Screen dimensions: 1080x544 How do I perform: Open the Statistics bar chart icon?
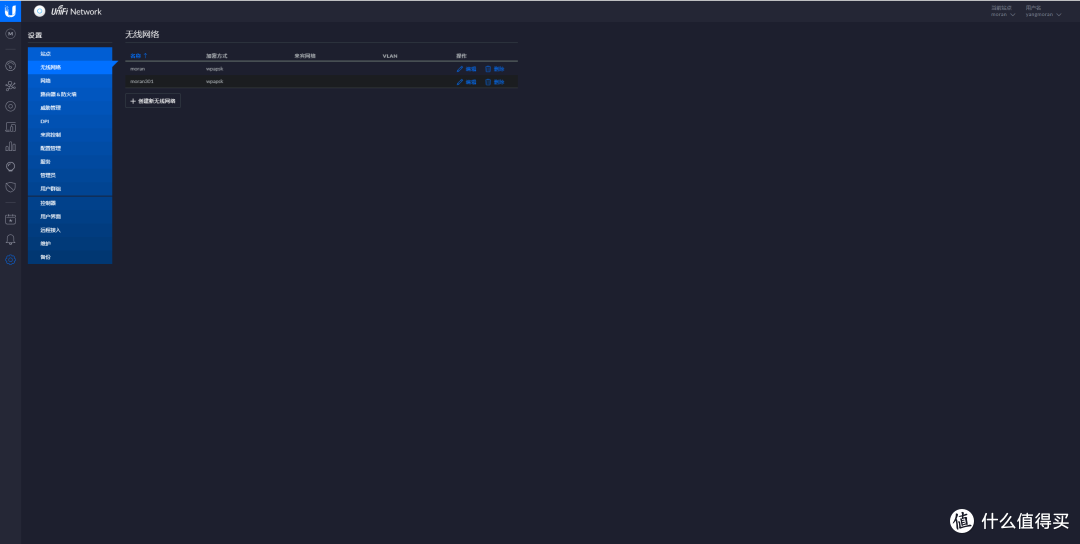10,146
